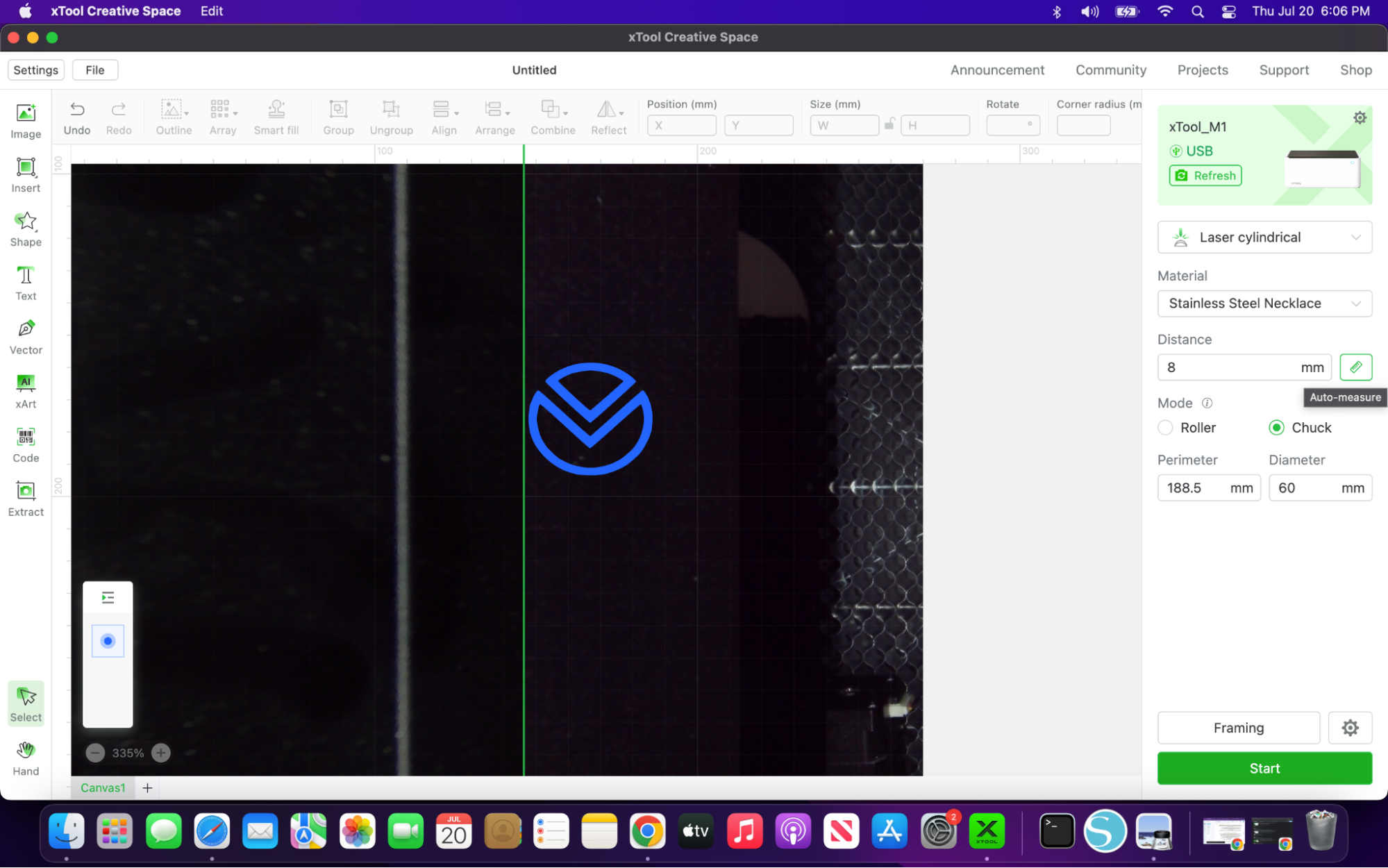The image size is (1388, 868).
Task: Activate the Select cursor tool
Action: pyautogui.click(x=26, y=704)
